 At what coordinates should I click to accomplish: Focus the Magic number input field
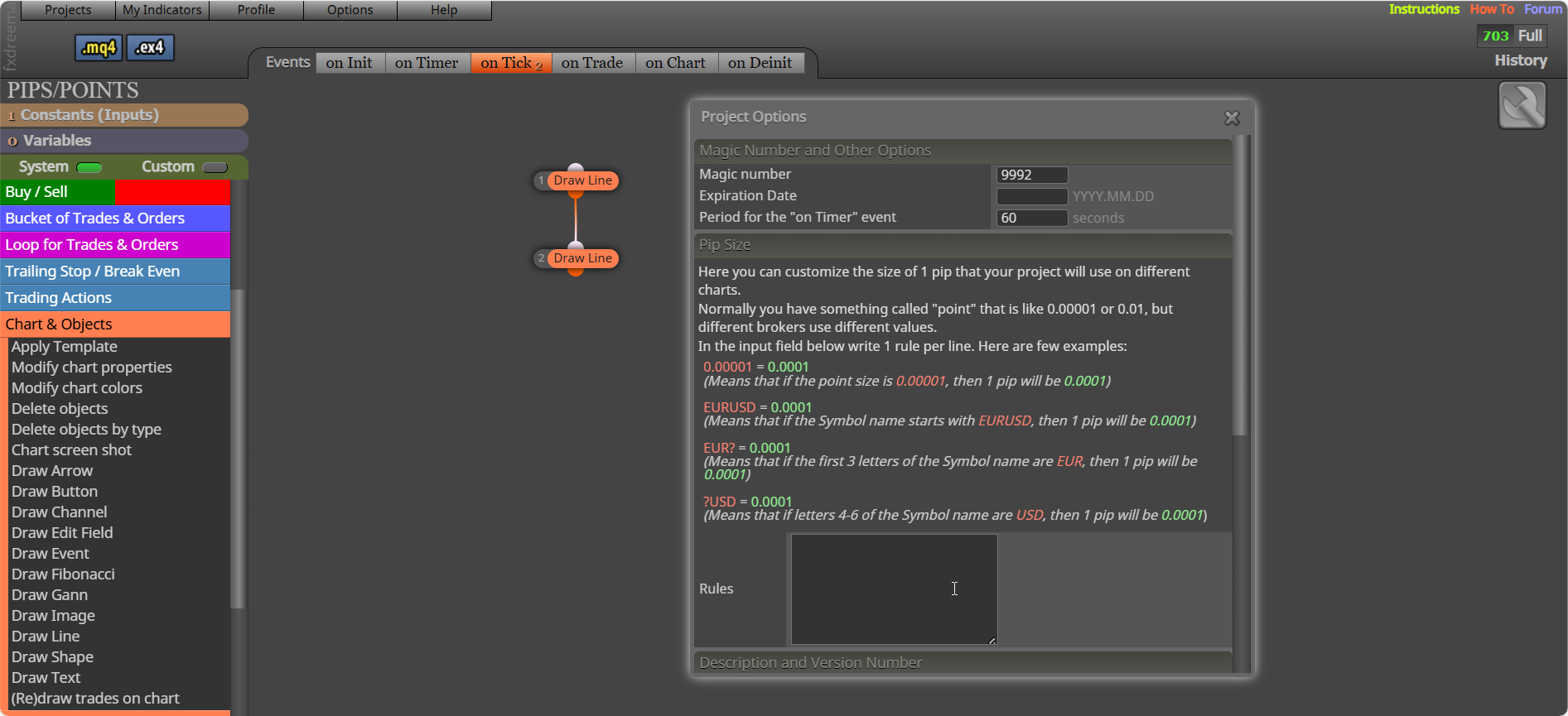(1032, 175)
